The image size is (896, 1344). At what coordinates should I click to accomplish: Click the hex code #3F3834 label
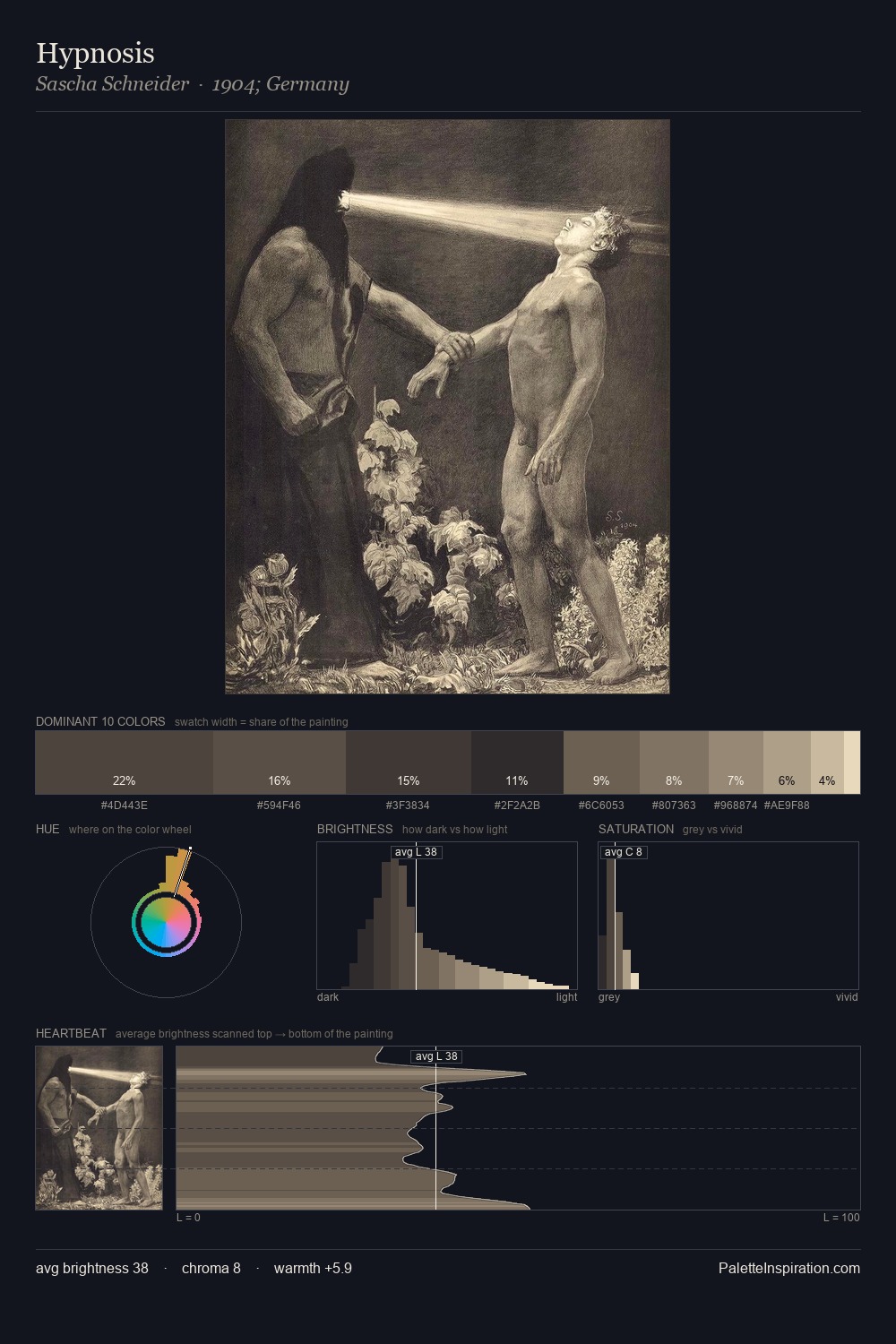tap(408, 806)
